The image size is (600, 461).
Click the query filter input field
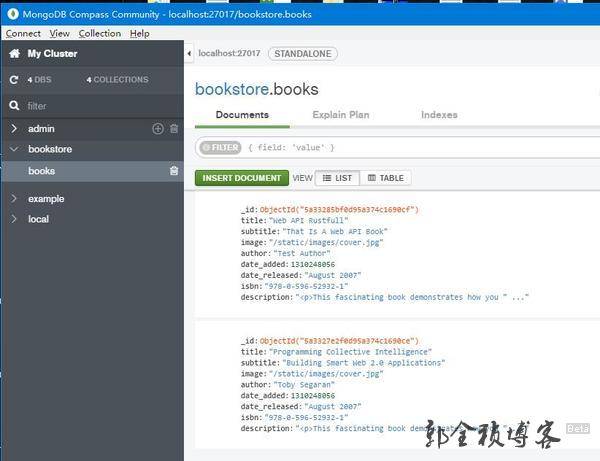(x=421, y=147)
